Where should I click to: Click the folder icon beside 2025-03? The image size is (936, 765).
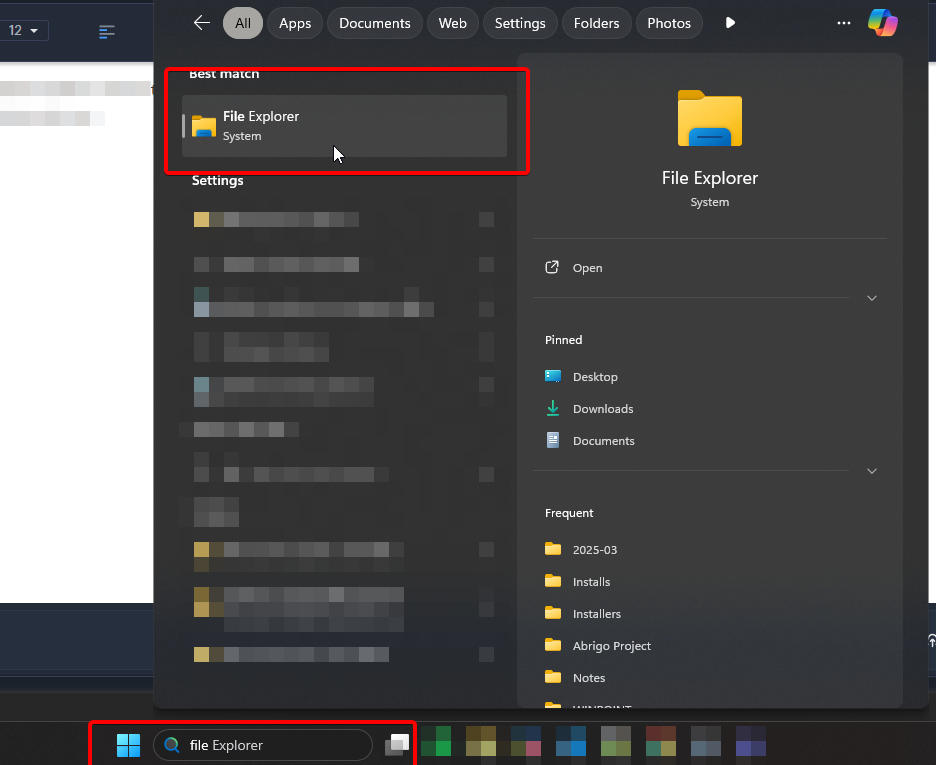(x=553, y=549)
